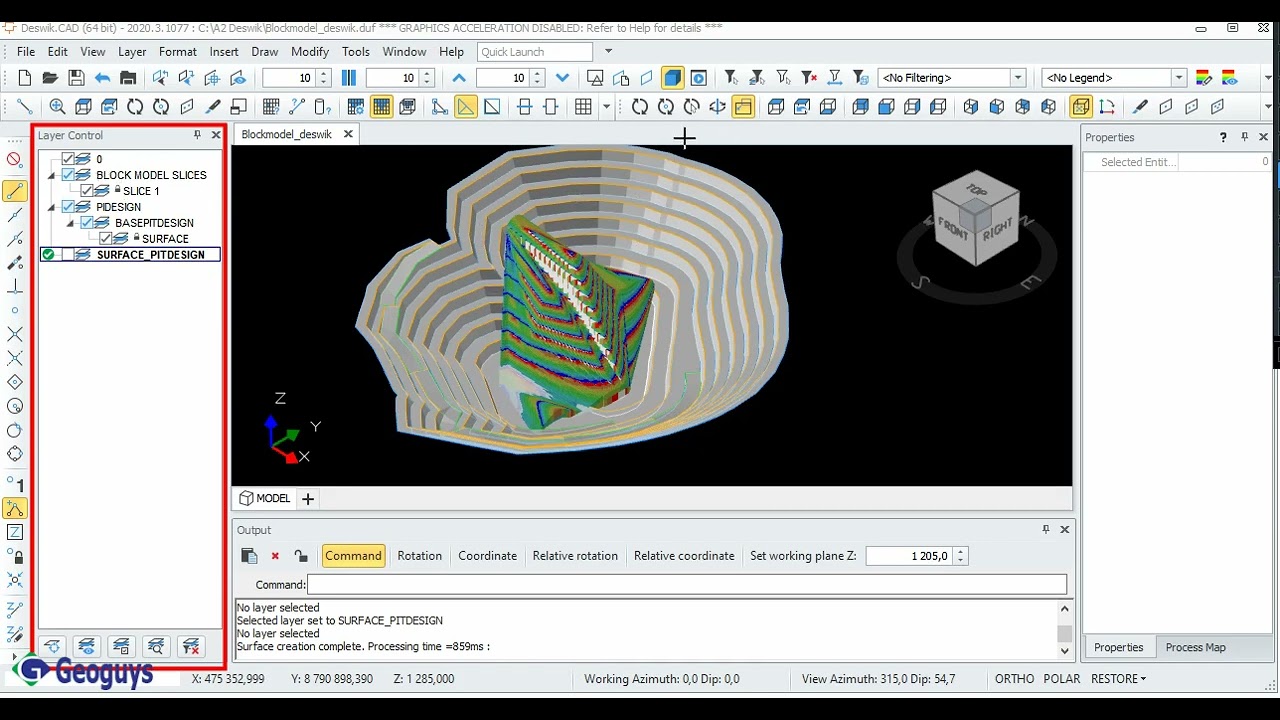Click the highlighted yellow wireframe cube icon
Screen dimensions: 1280x720
(1081, 107)
